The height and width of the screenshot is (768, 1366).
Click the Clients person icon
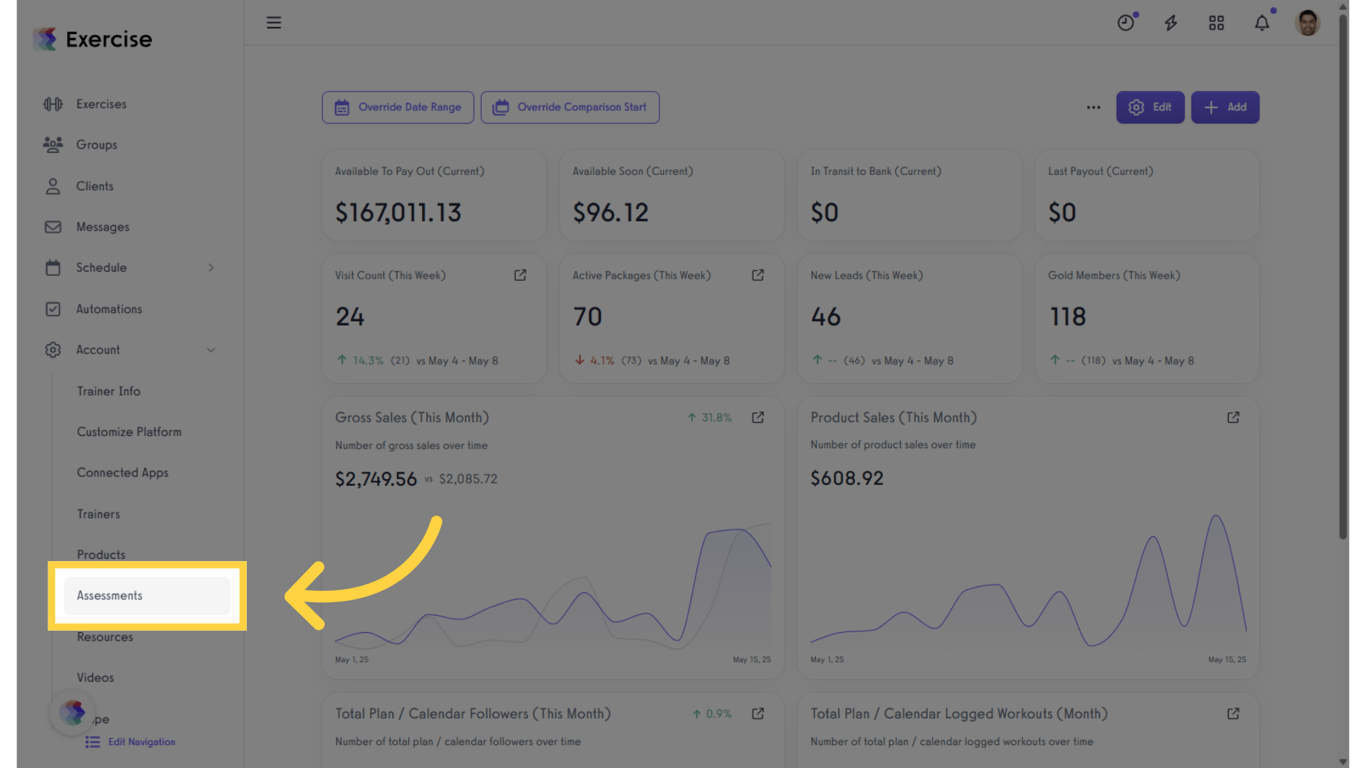point(53,186)
